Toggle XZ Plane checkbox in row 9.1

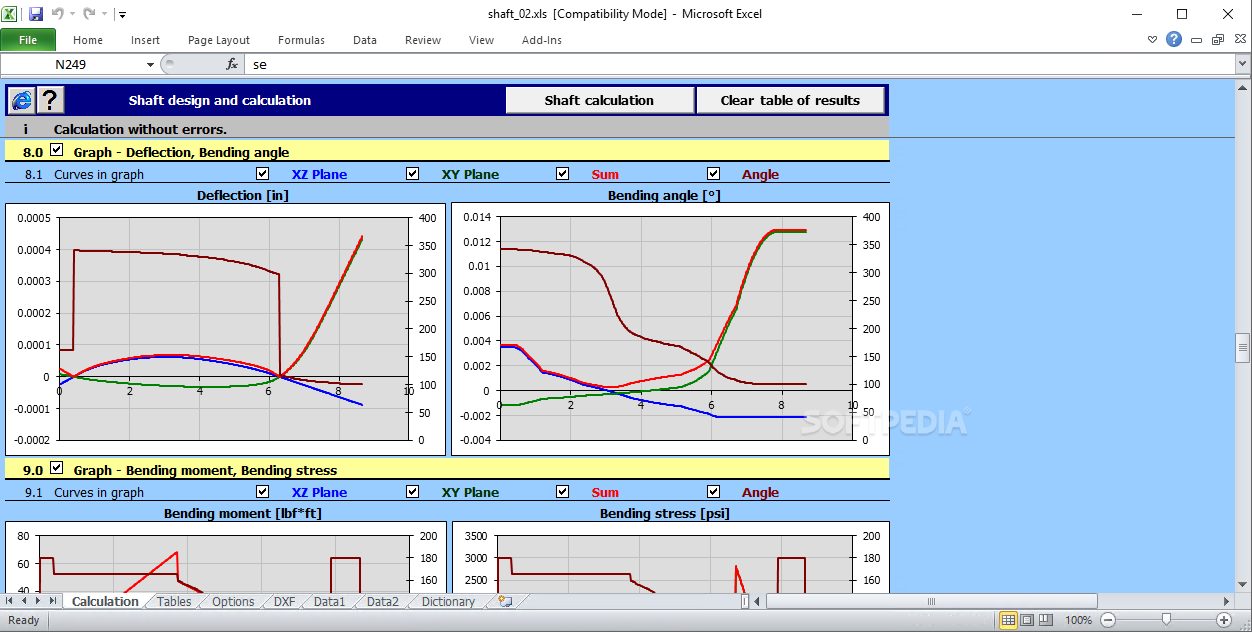tap(263, 491)
